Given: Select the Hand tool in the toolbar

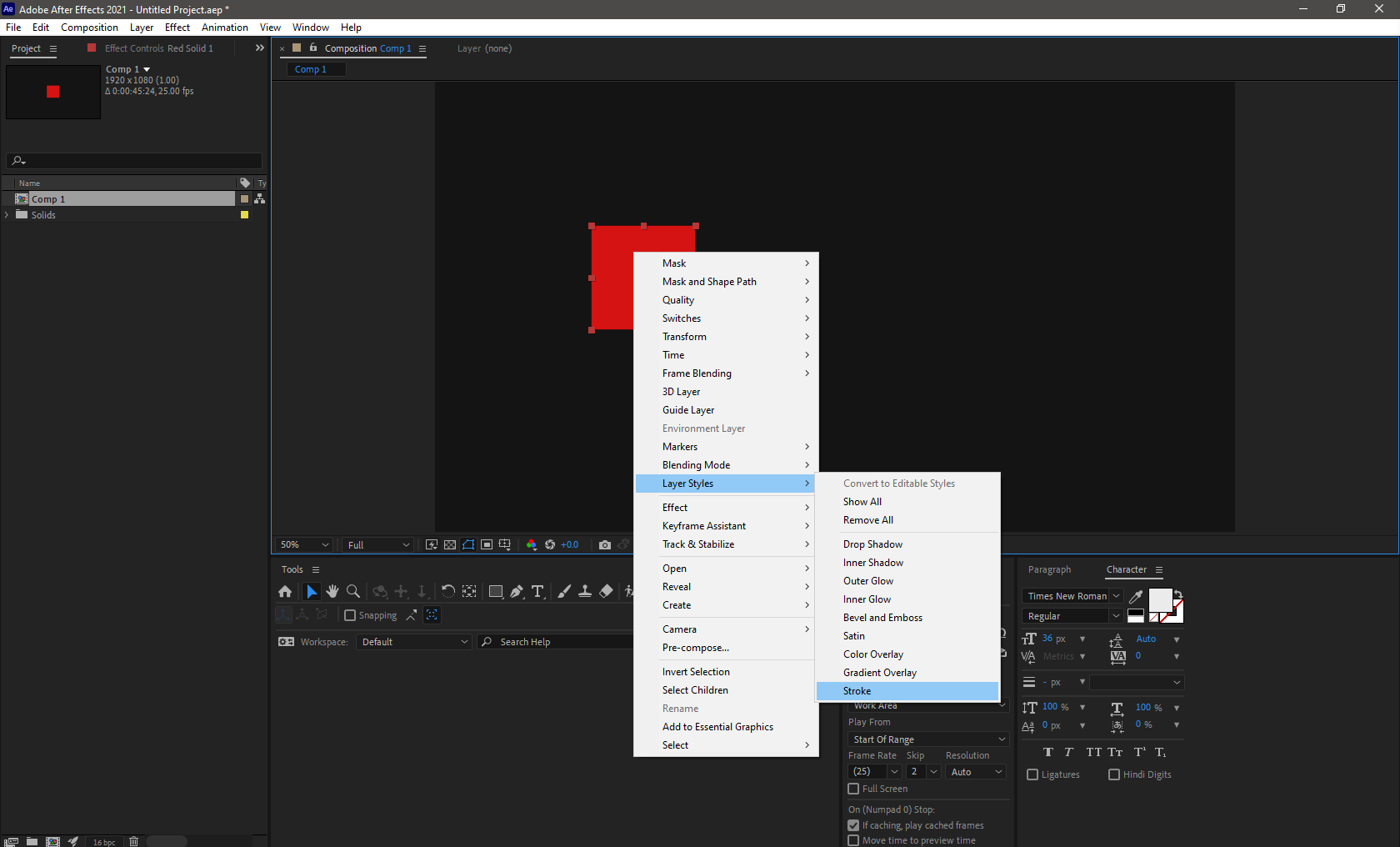Looking at the screenshot, I should tap(332, 591).
